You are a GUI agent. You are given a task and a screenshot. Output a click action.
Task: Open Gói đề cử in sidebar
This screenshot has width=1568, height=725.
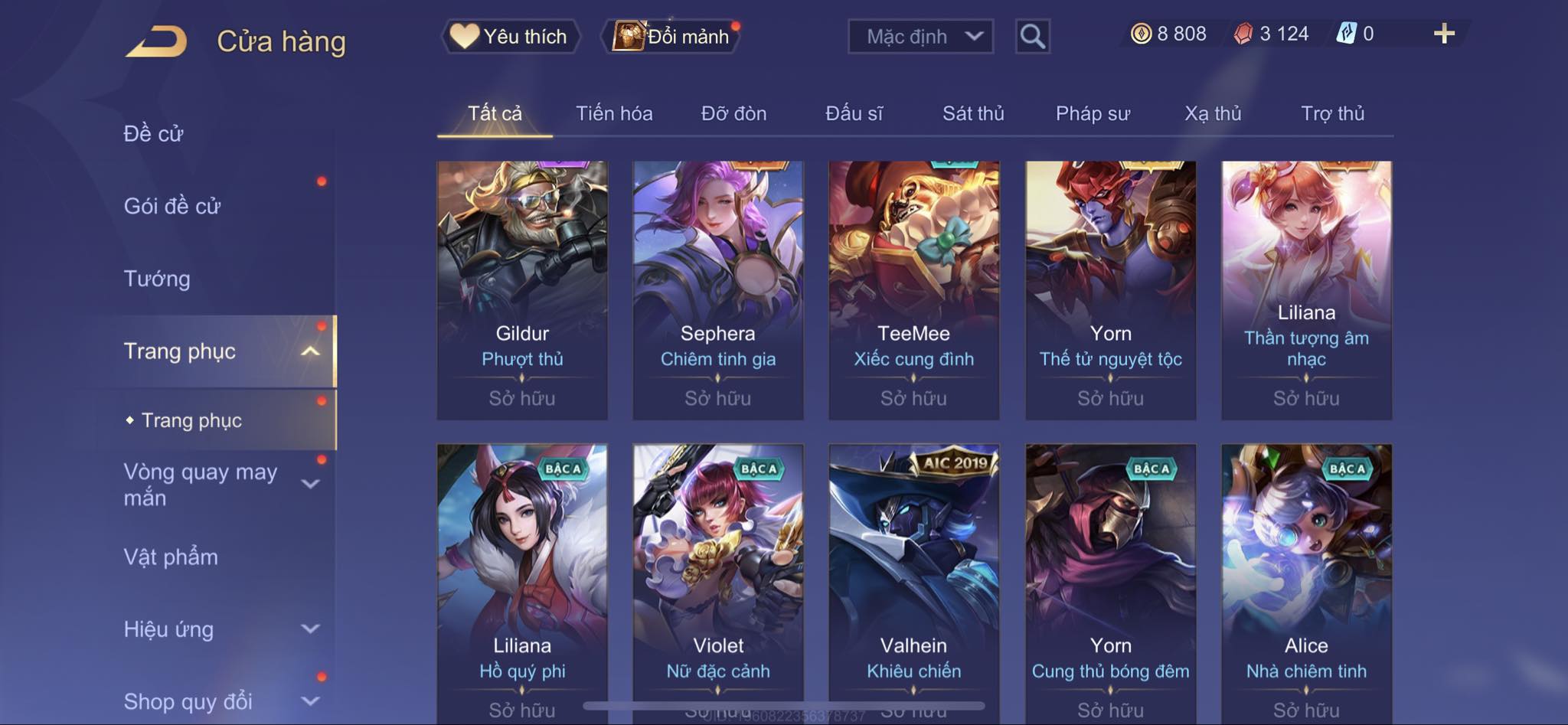(172, 206)
